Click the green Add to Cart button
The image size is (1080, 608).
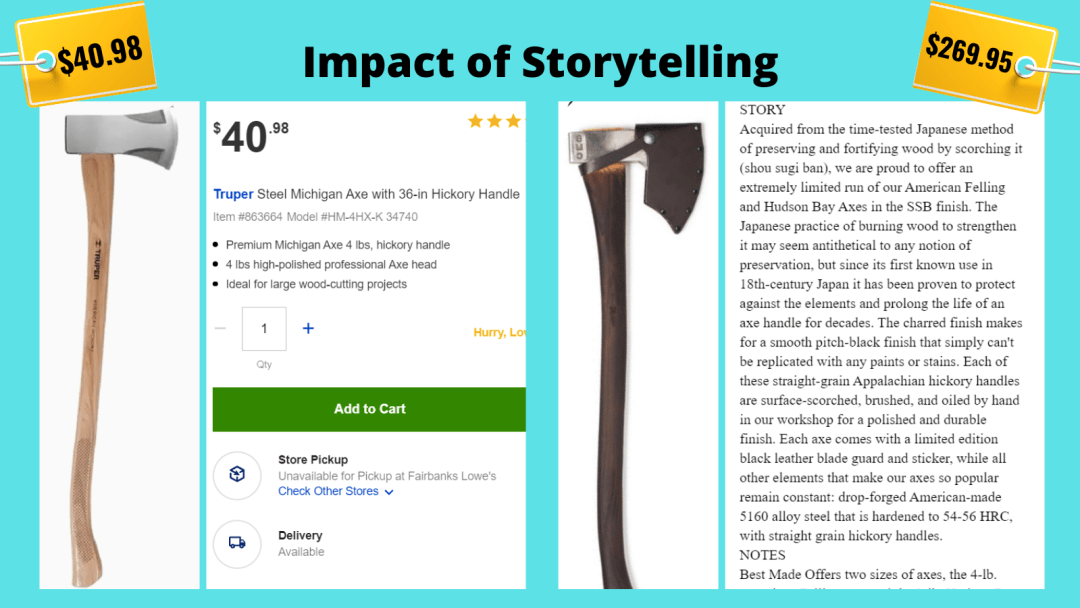(x=369, y=409)
